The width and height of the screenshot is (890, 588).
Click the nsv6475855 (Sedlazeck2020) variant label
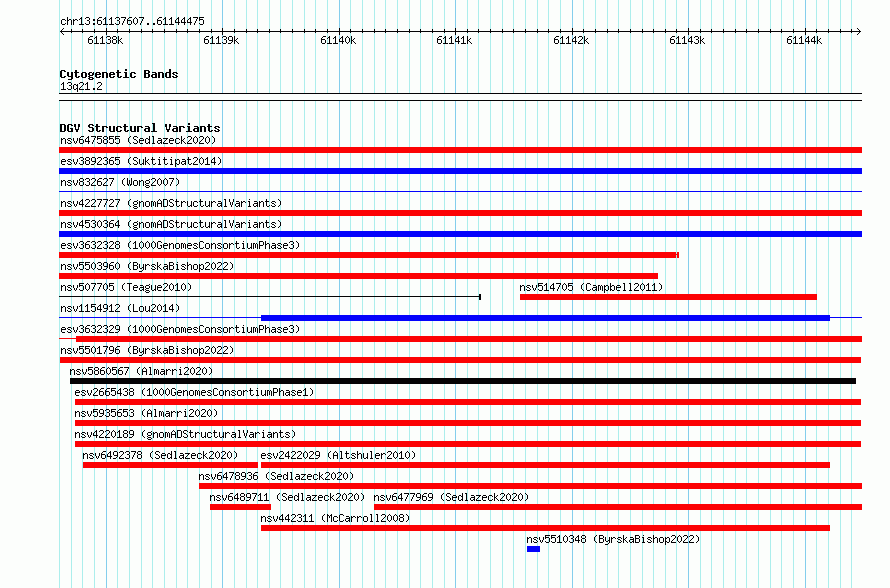click(138, 140)
